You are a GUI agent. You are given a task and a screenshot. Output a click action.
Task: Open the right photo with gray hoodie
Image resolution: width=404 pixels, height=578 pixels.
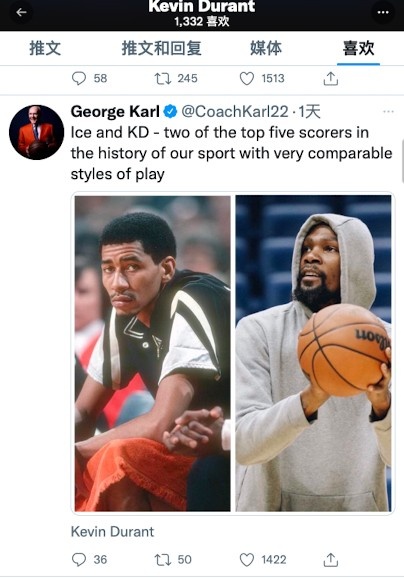click(x=313, y=354)
